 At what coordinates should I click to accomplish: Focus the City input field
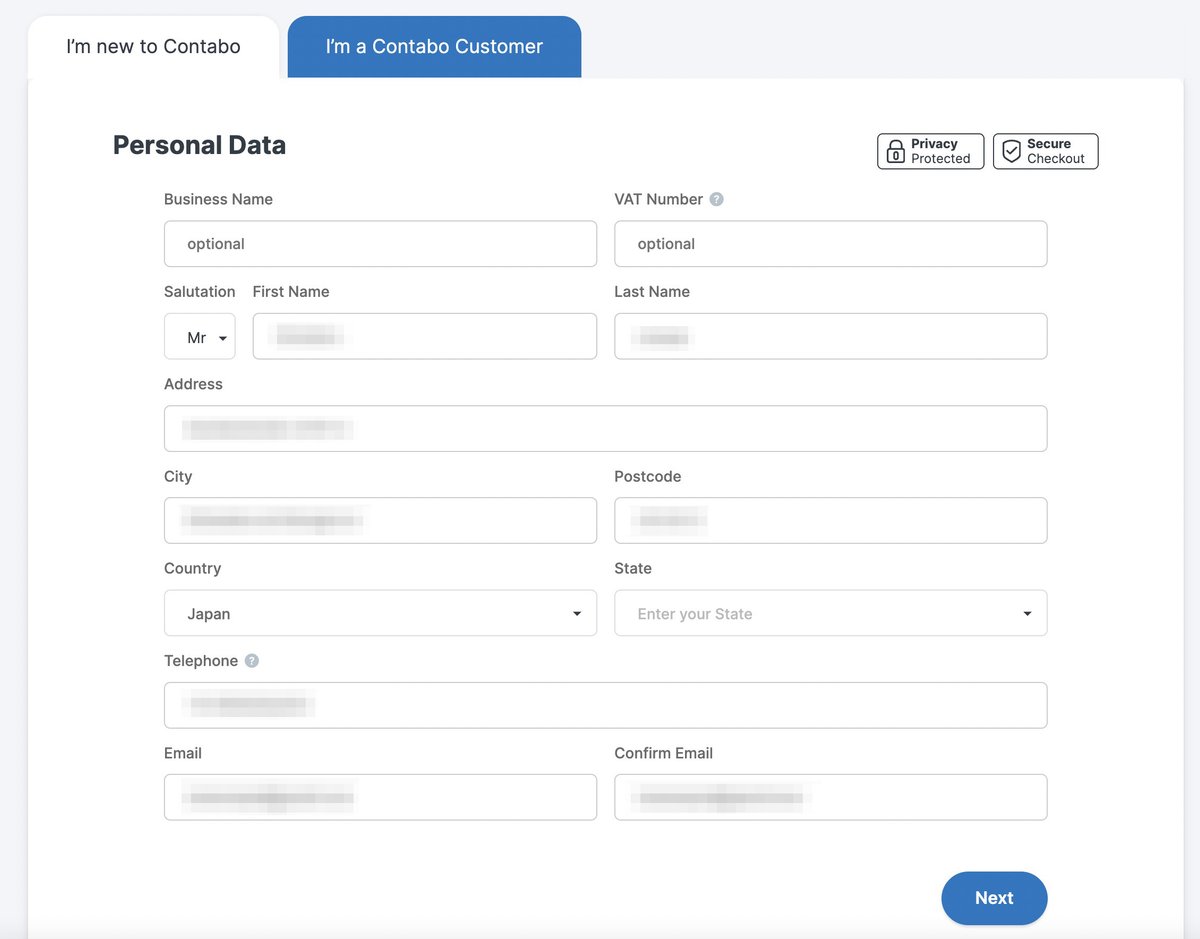(380, 521)
